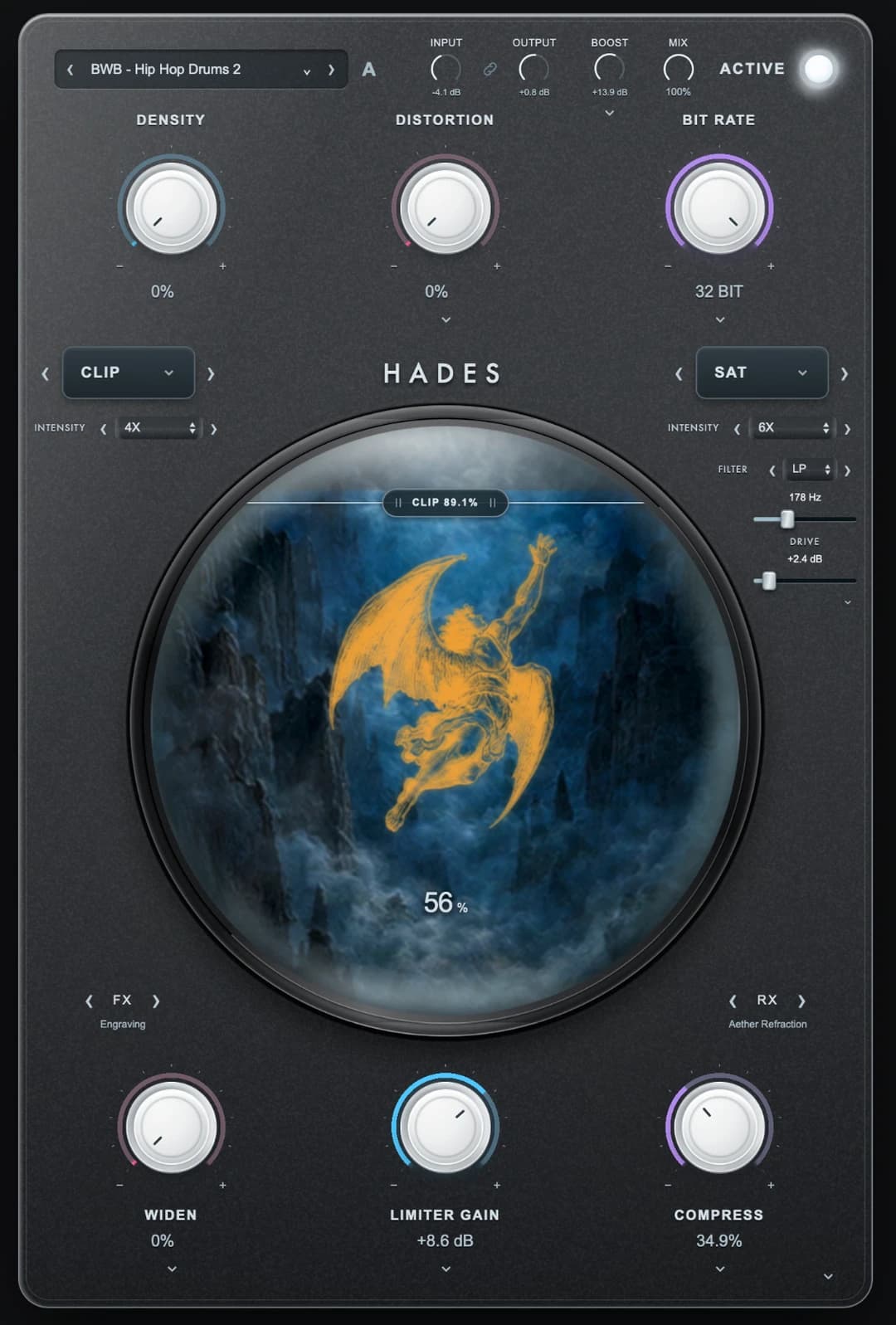Select previous filter type left of LP
This screenshot has width=896, height=1325.
coord(772,470)
